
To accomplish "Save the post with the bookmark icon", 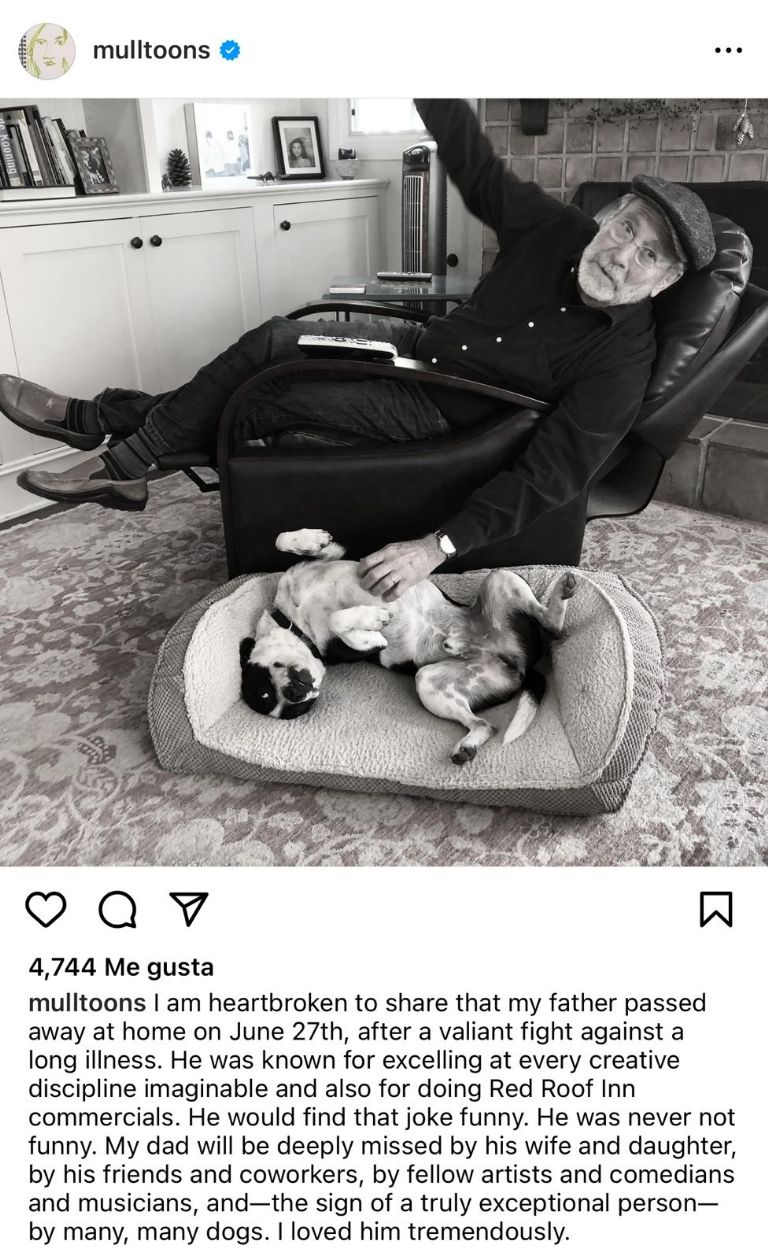I will point(715,909).
